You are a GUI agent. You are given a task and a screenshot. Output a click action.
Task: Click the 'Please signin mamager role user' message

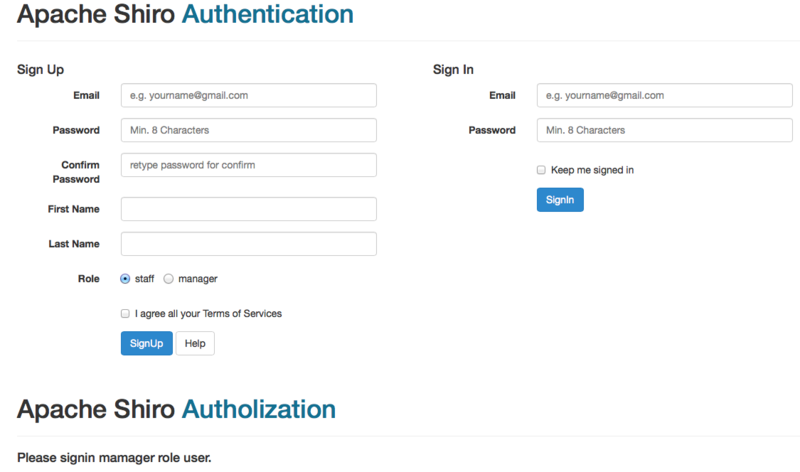pos(114,459)
